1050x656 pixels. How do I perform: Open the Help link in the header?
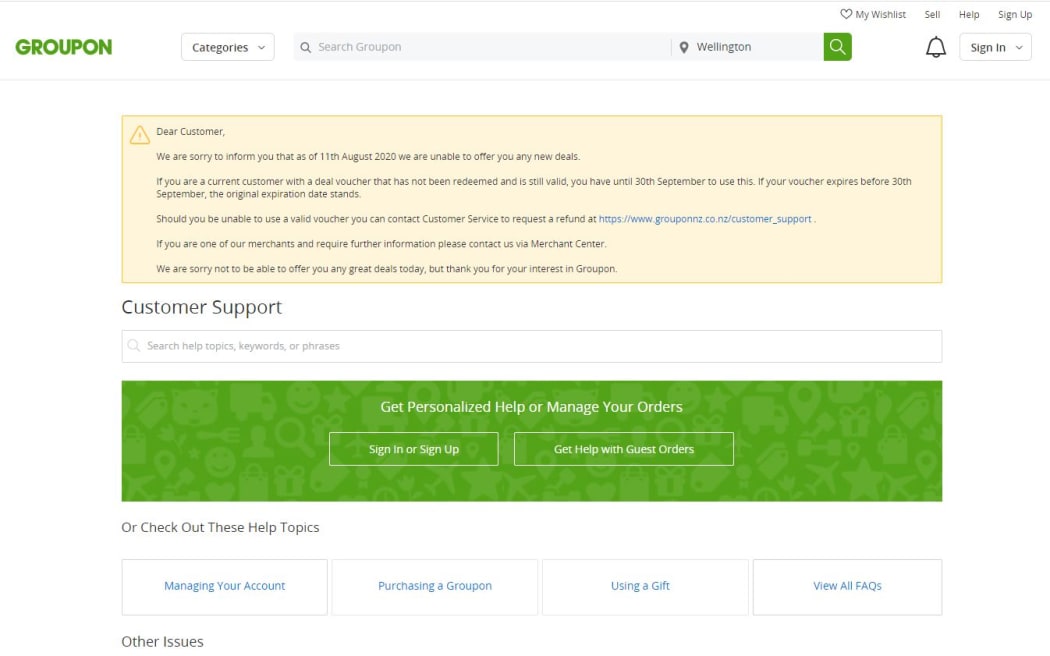click(x=968, y=14)
